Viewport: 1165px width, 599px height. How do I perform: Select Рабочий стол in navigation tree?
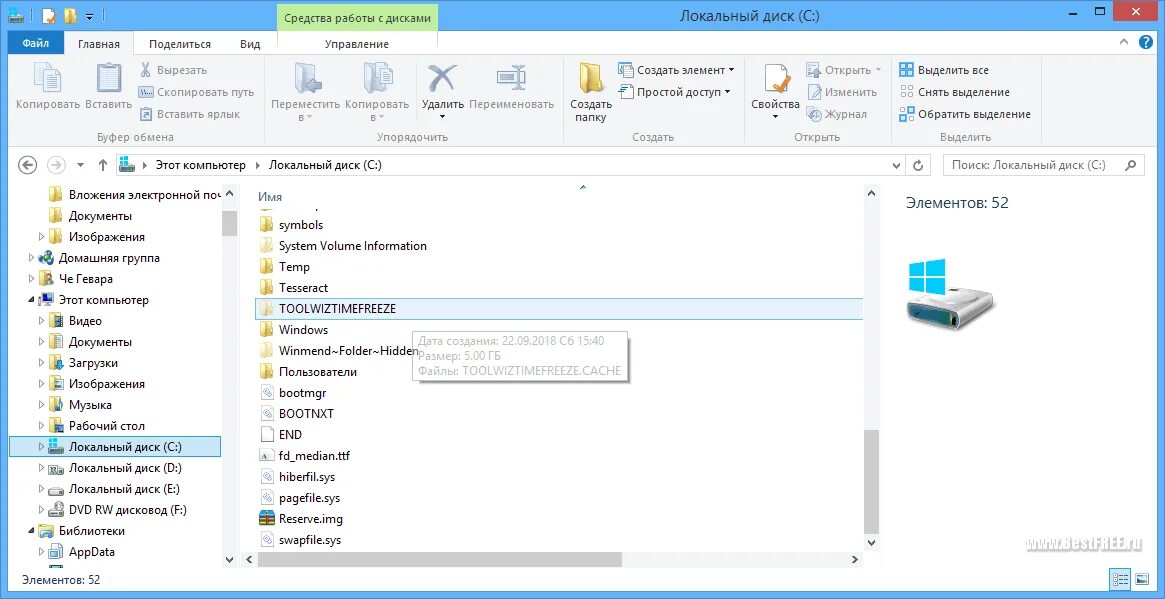107,426
